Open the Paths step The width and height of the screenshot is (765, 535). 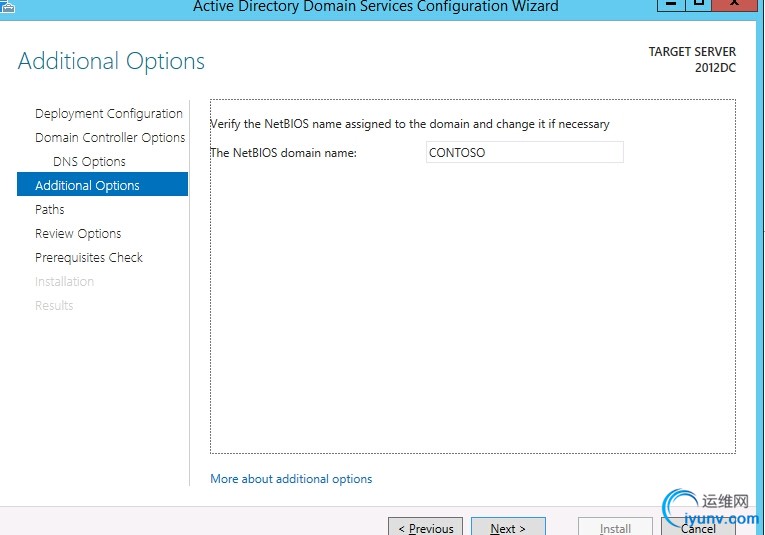pos(50,209)
